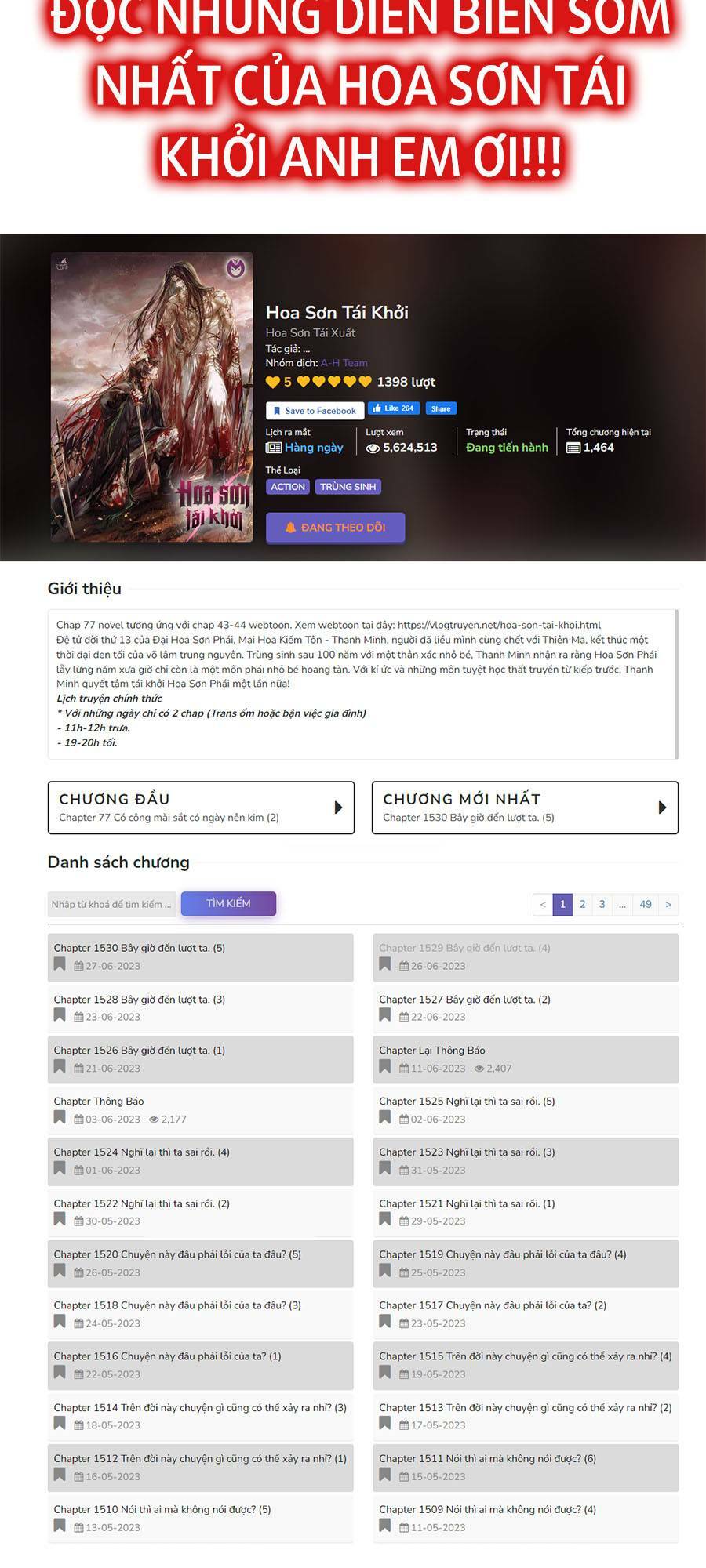
Task: Open the A-H Team translator link
Action: pos(344,363)
